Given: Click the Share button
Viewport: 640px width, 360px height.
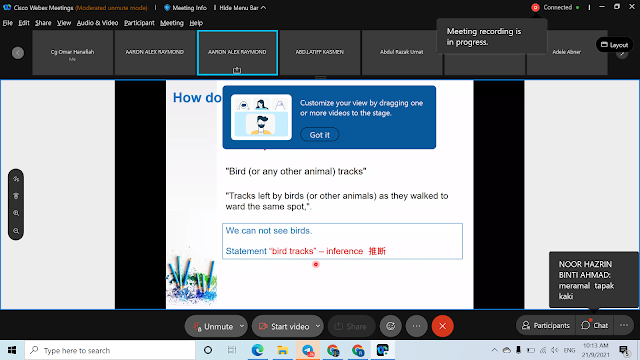Looking at the screenshot, I should click(351, 326).
